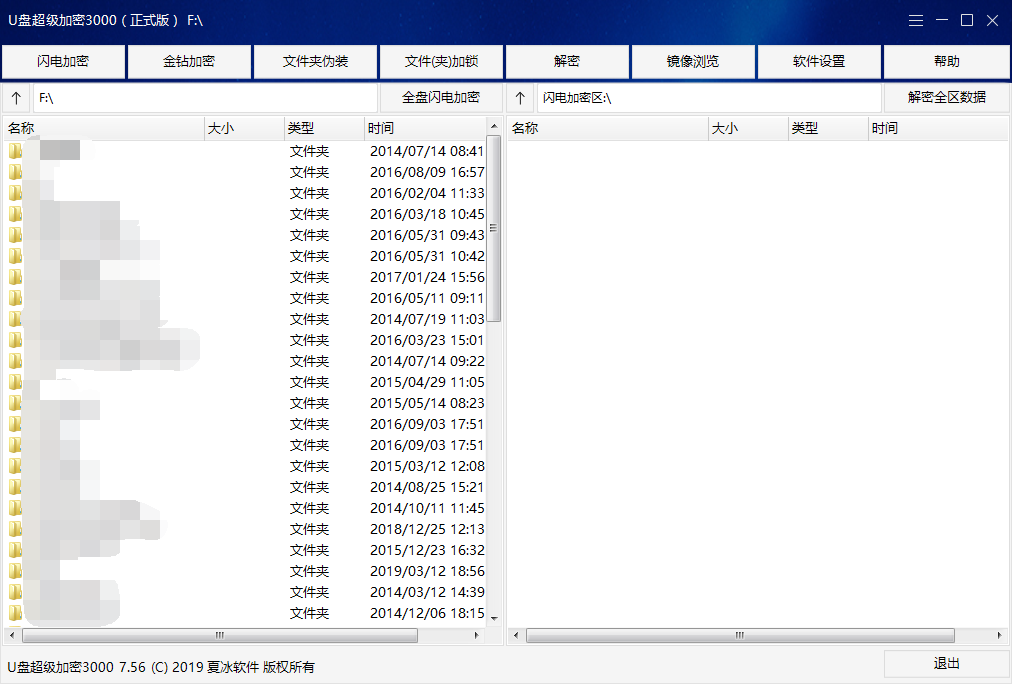Sort right pane by 时间 column

tap(938, 128)
